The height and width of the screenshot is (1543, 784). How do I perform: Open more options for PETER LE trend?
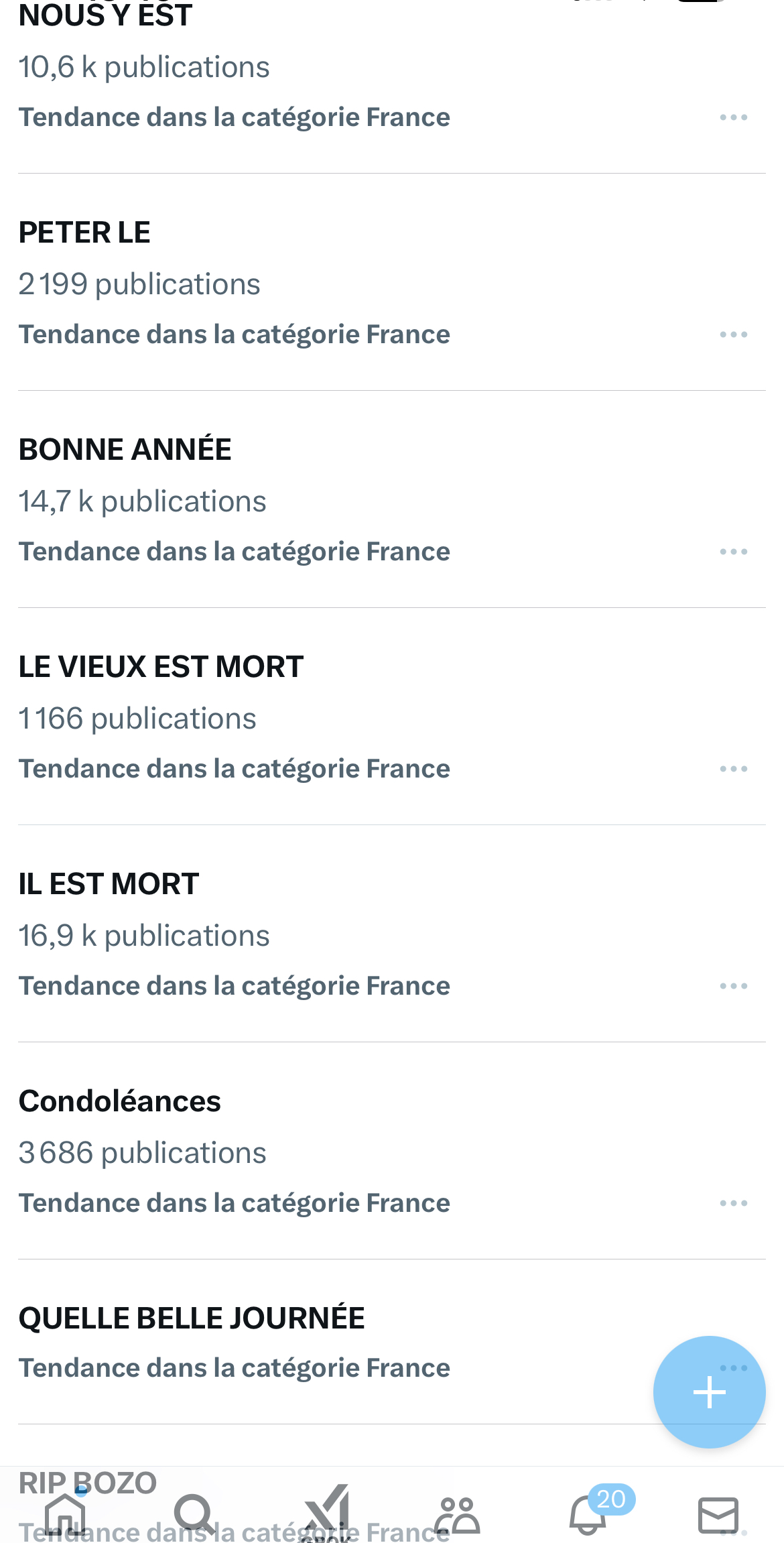(x=733, y=334)
